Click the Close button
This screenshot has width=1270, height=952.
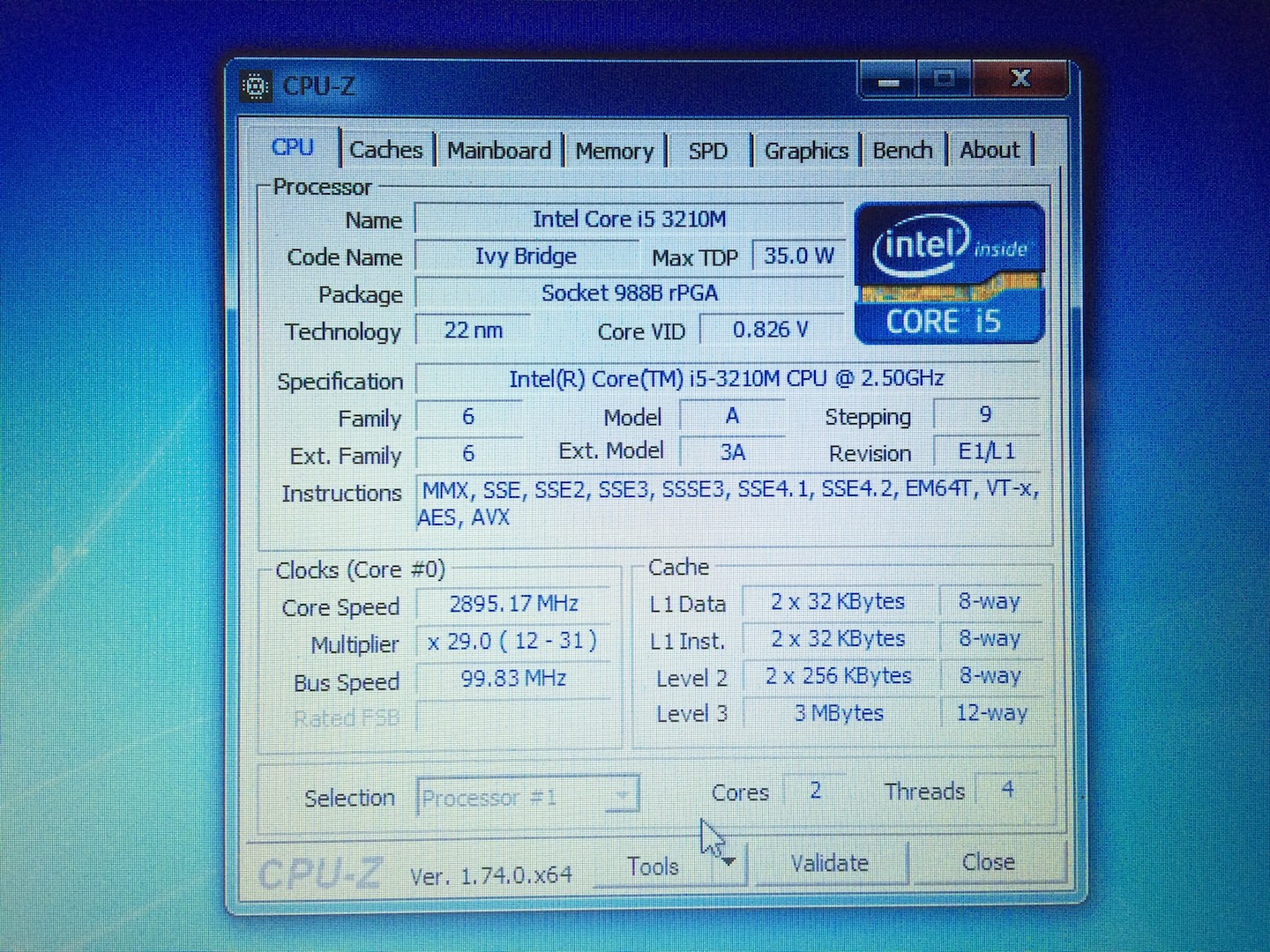(x=989, y=862)
